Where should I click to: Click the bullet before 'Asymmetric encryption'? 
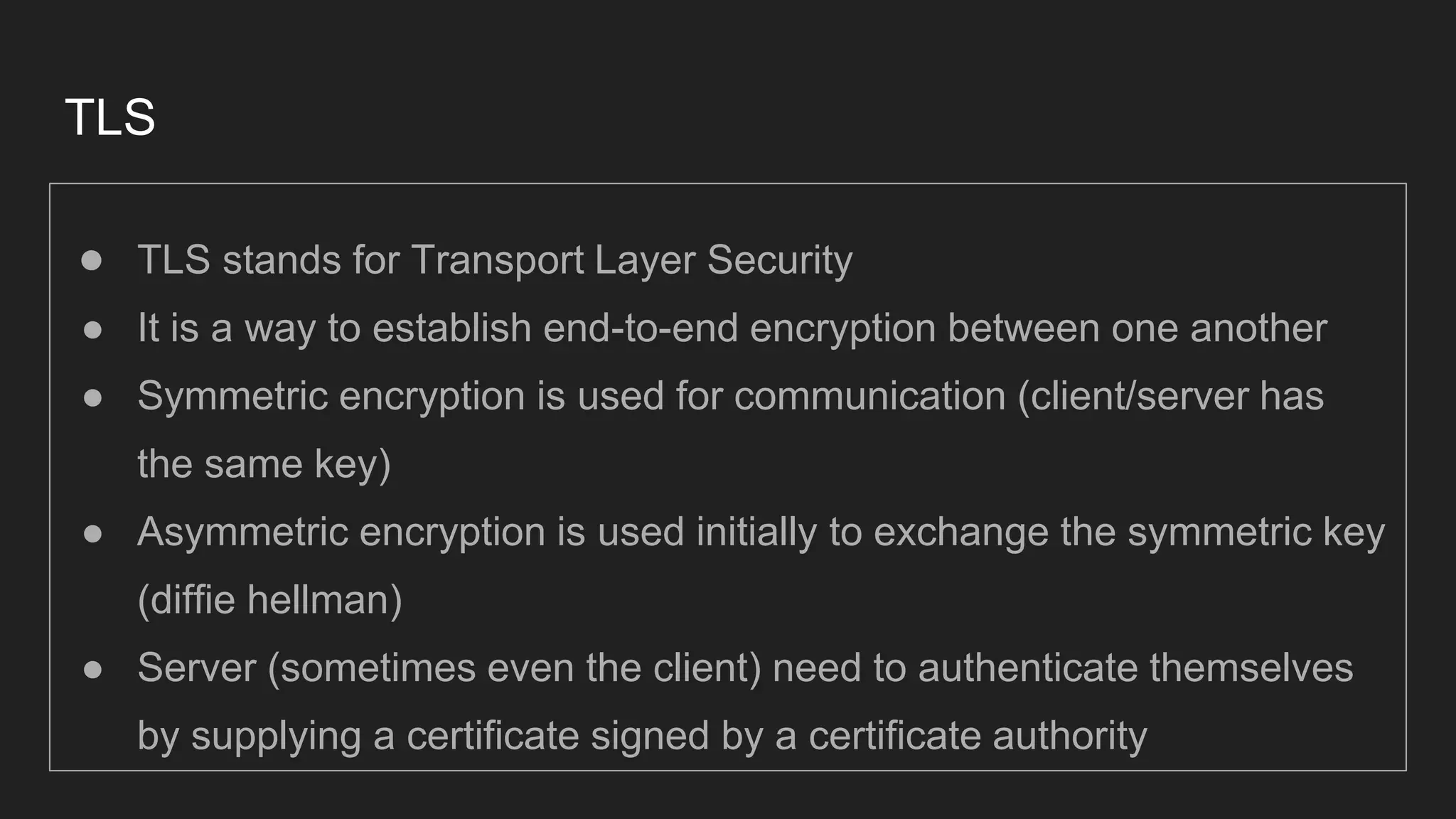tap(92, 534)
